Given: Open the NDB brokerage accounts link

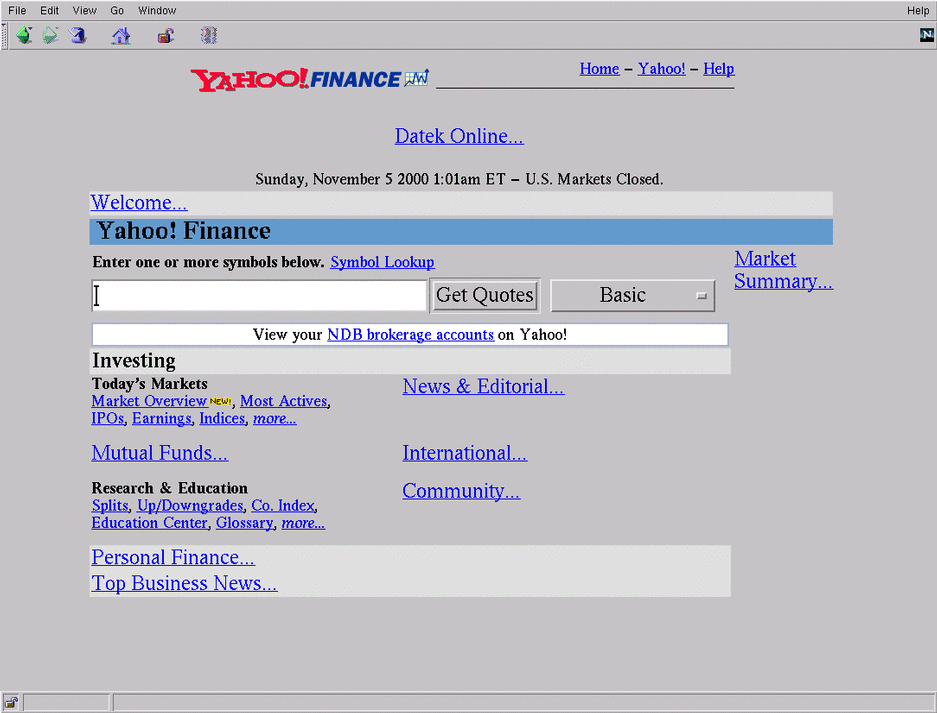Looking at the screenshot, I should coord(411,335).
